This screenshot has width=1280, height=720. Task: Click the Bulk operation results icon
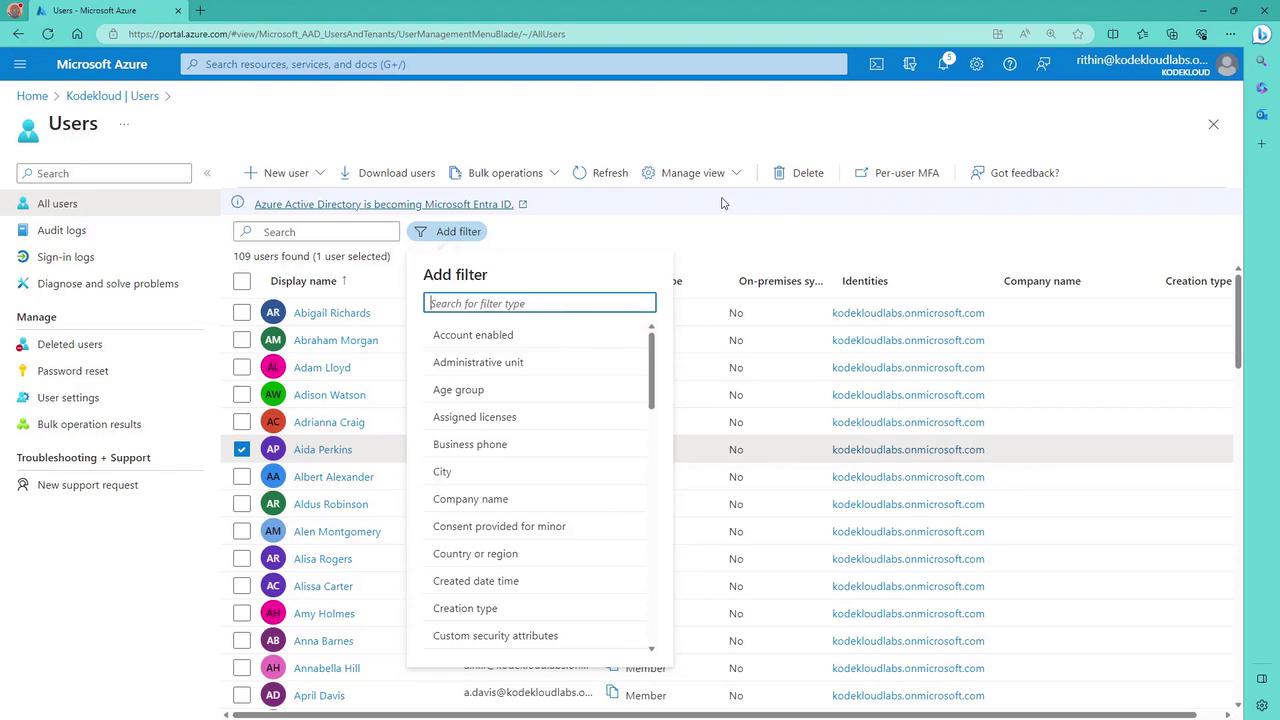[24, 424]
